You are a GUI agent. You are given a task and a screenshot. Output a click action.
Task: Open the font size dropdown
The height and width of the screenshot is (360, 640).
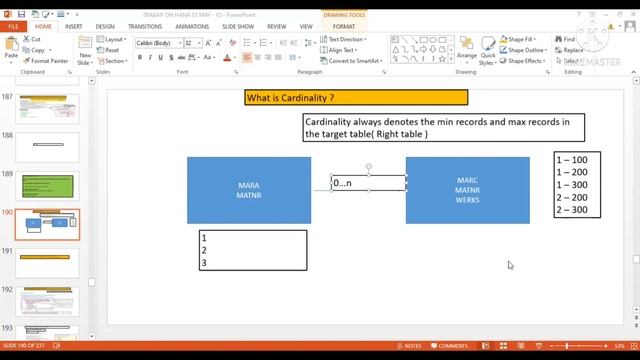[x=199, y=43]
